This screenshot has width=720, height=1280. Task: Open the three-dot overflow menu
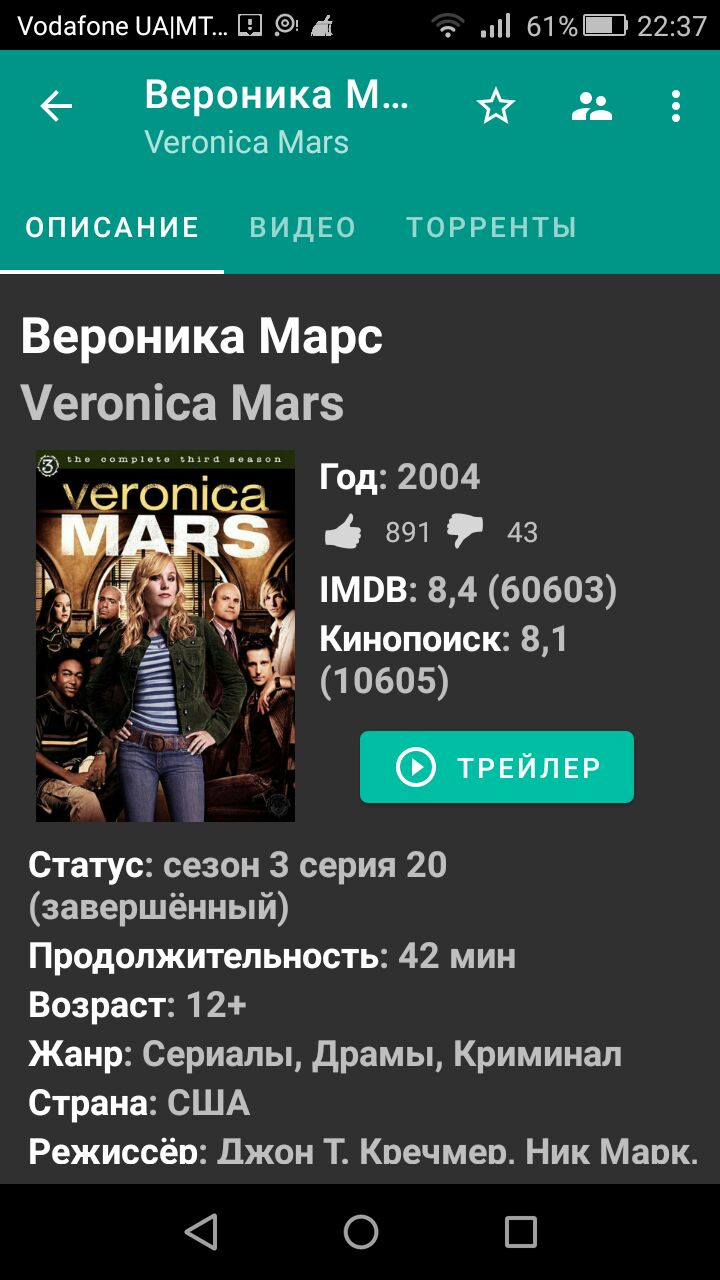(676, 106)
